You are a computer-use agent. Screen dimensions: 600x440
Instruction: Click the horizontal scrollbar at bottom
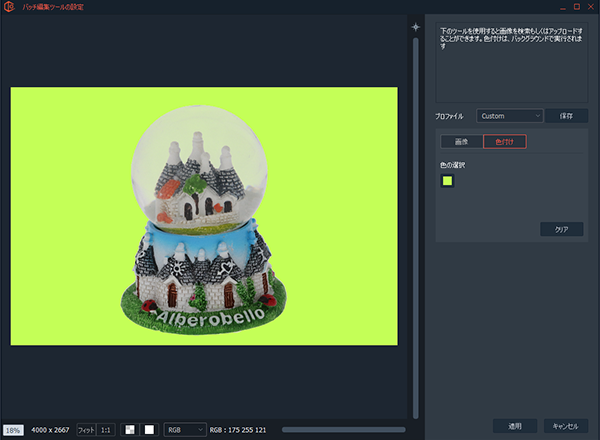click(342, 429)
